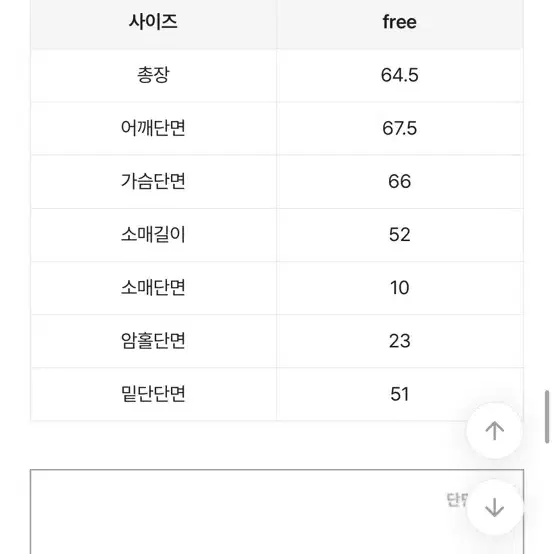Click the 23 value cell
The width and height of the screenshot is (554, 554).
(x=400, y=341)
